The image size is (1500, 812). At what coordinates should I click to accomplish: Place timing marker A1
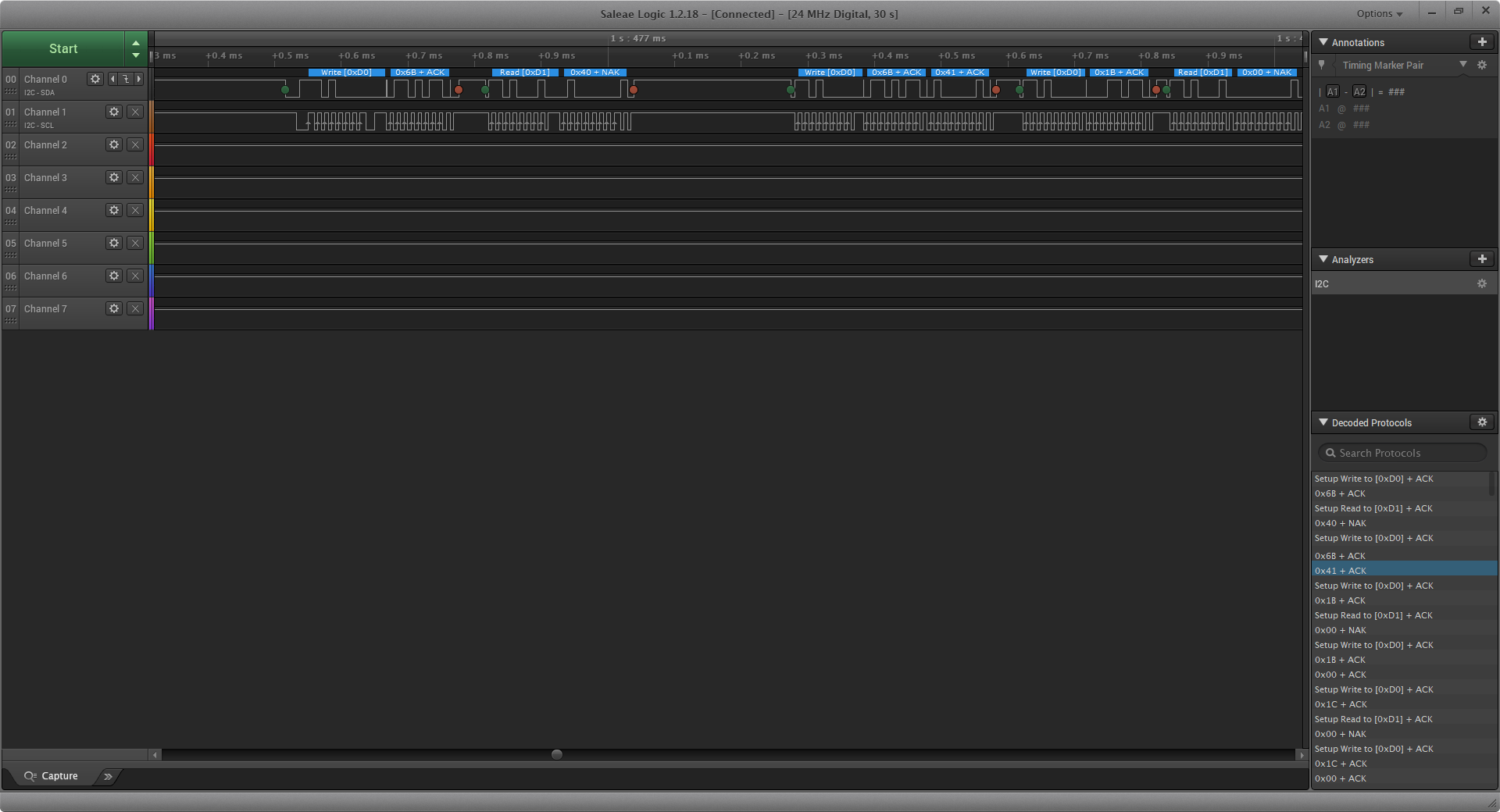pos(1333,92)
